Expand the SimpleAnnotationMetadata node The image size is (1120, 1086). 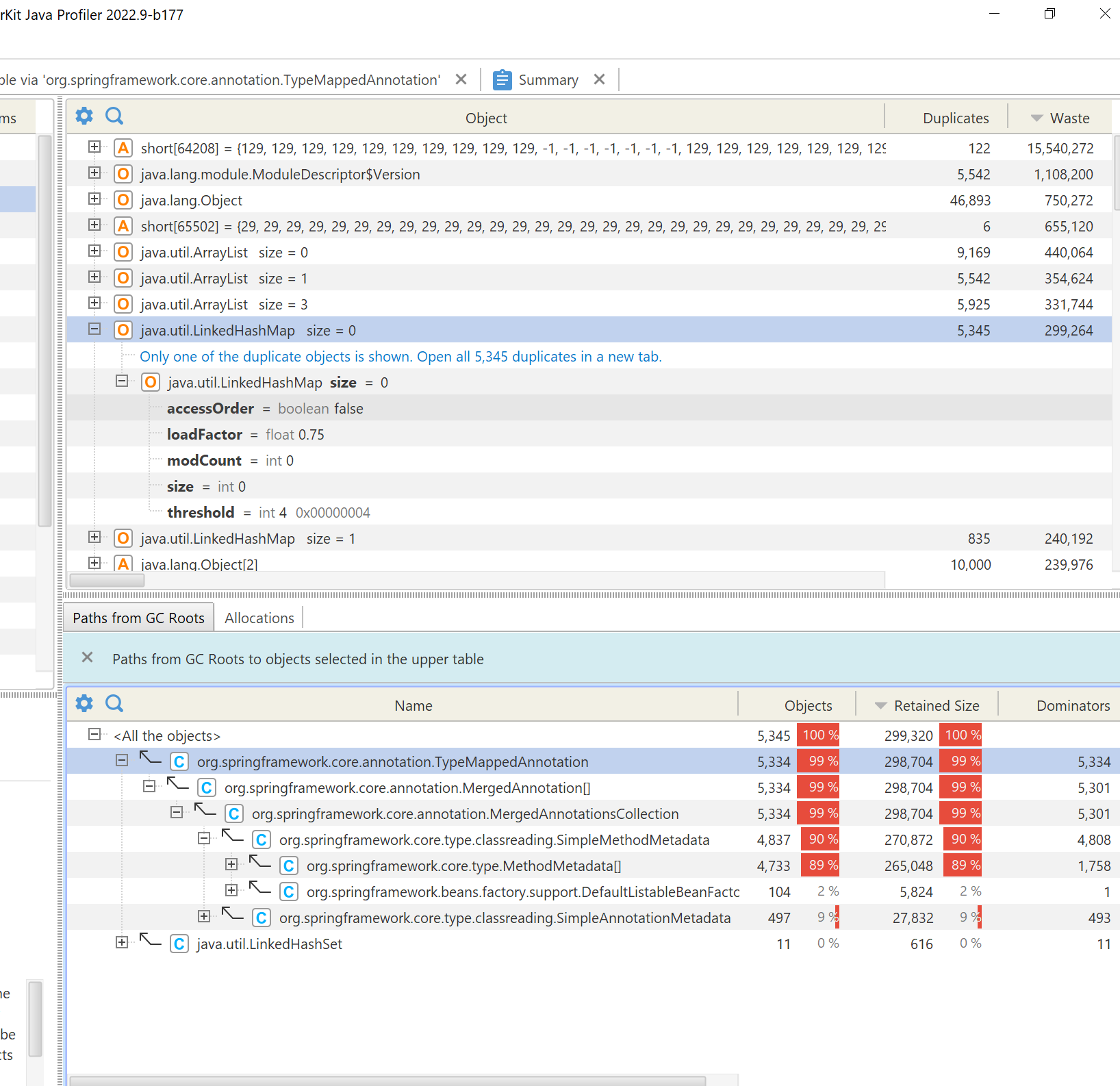tap(204, 916)
